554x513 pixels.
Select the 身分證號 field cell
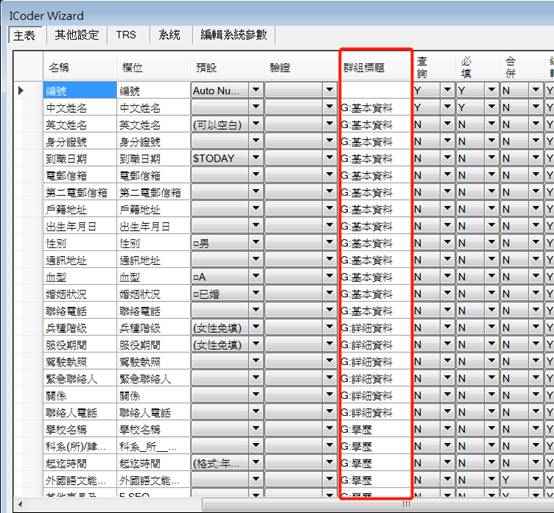pos(153,141)
